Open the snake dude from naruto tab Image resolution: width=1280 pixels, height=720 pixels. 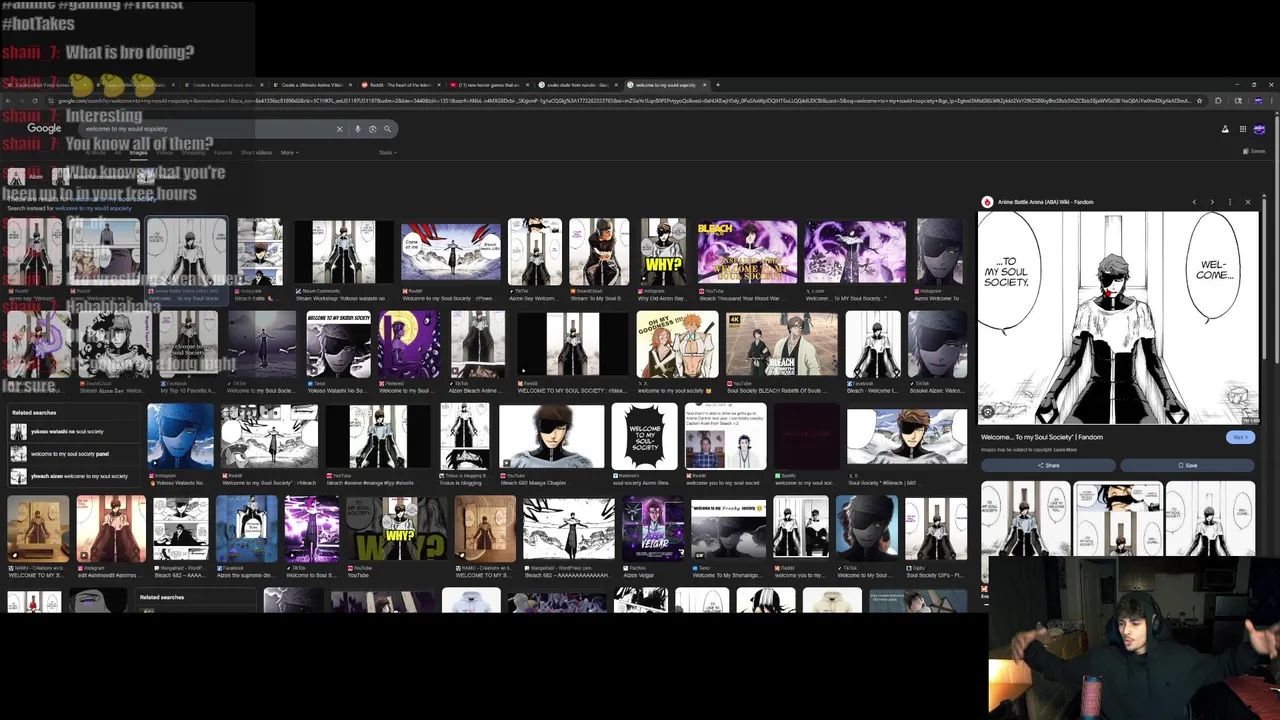577,85
